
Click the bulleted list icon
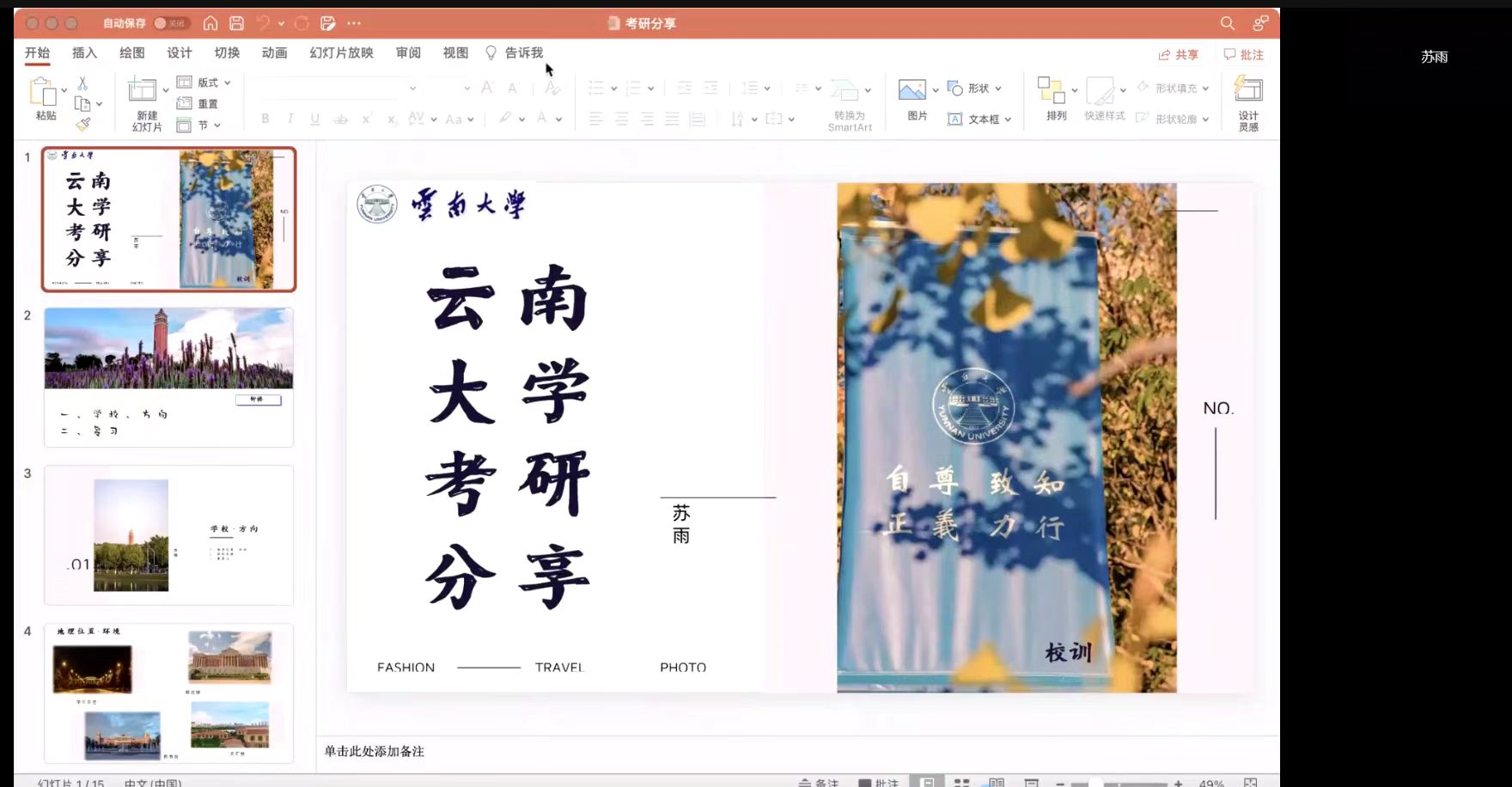[596, 88]
